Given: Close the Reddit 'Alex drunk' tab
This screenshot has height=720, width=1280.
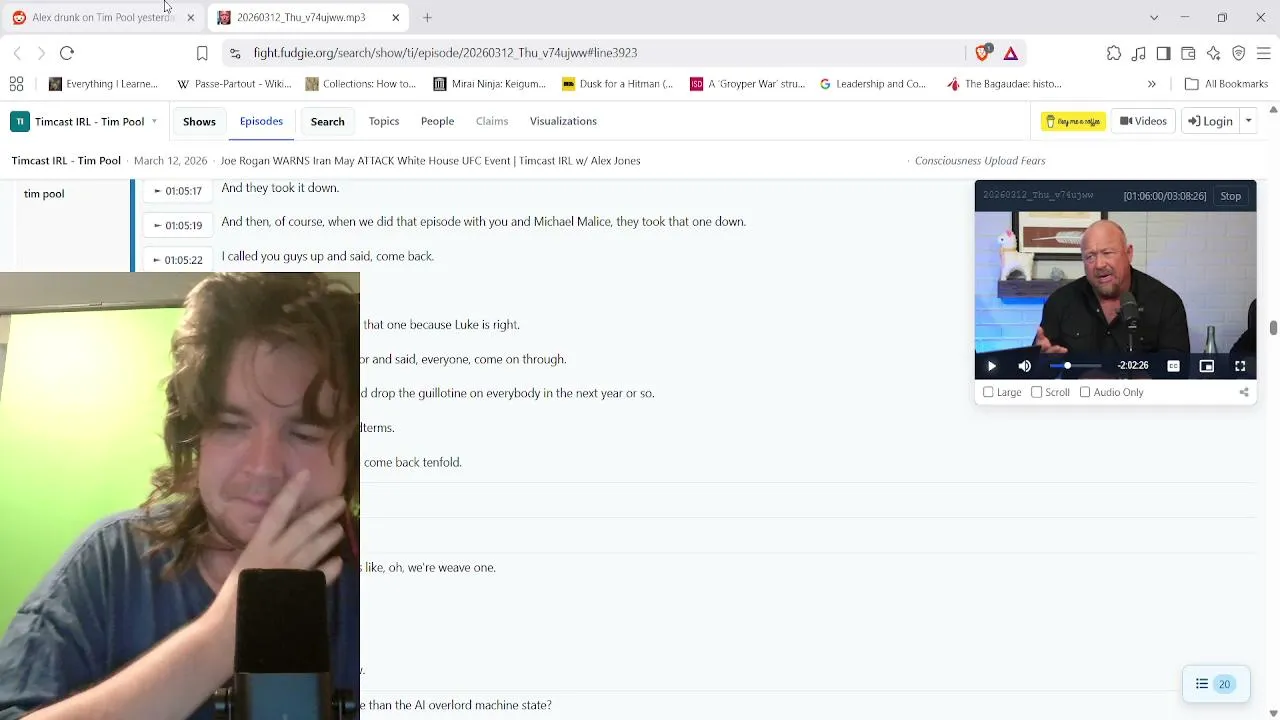Looking at the screenshot, I should point(190,17).
